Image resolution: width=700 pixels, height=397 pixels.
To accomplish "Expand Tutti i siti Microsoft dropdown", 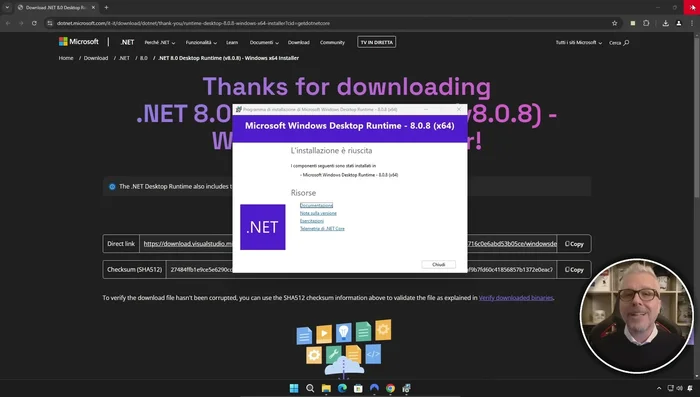I will (579, 42).
